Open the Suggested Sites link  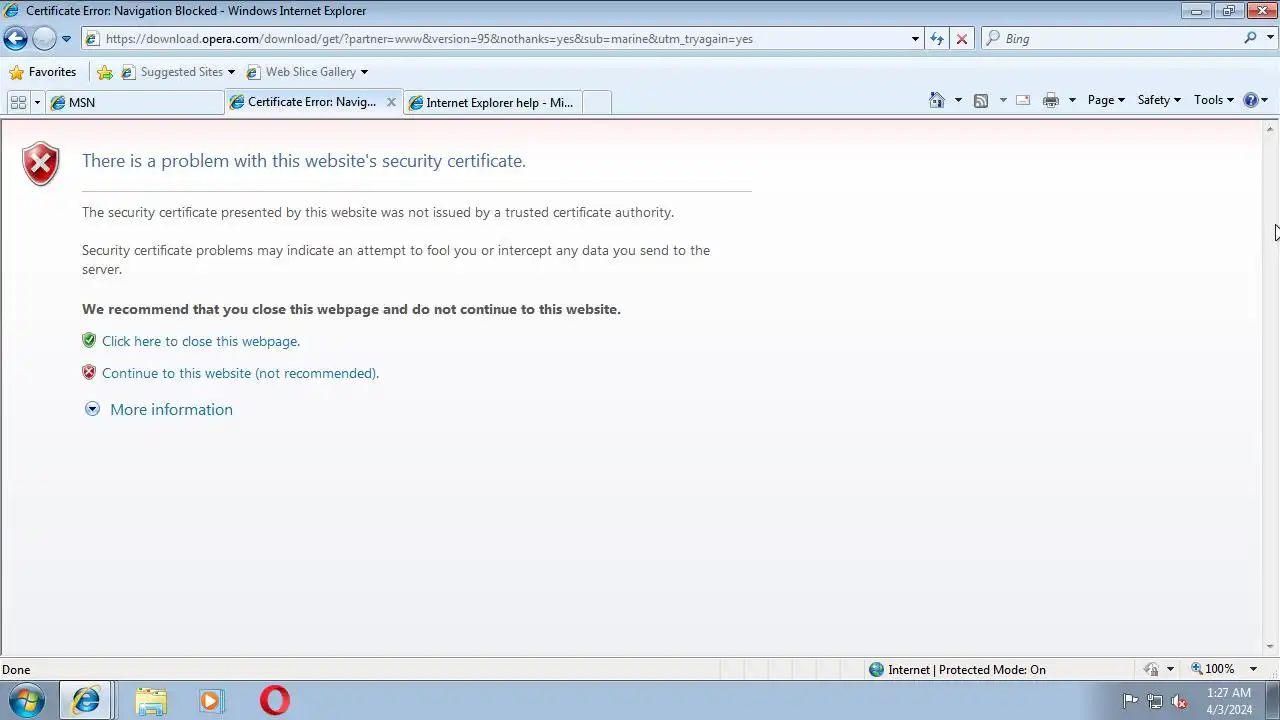(178, 72)
